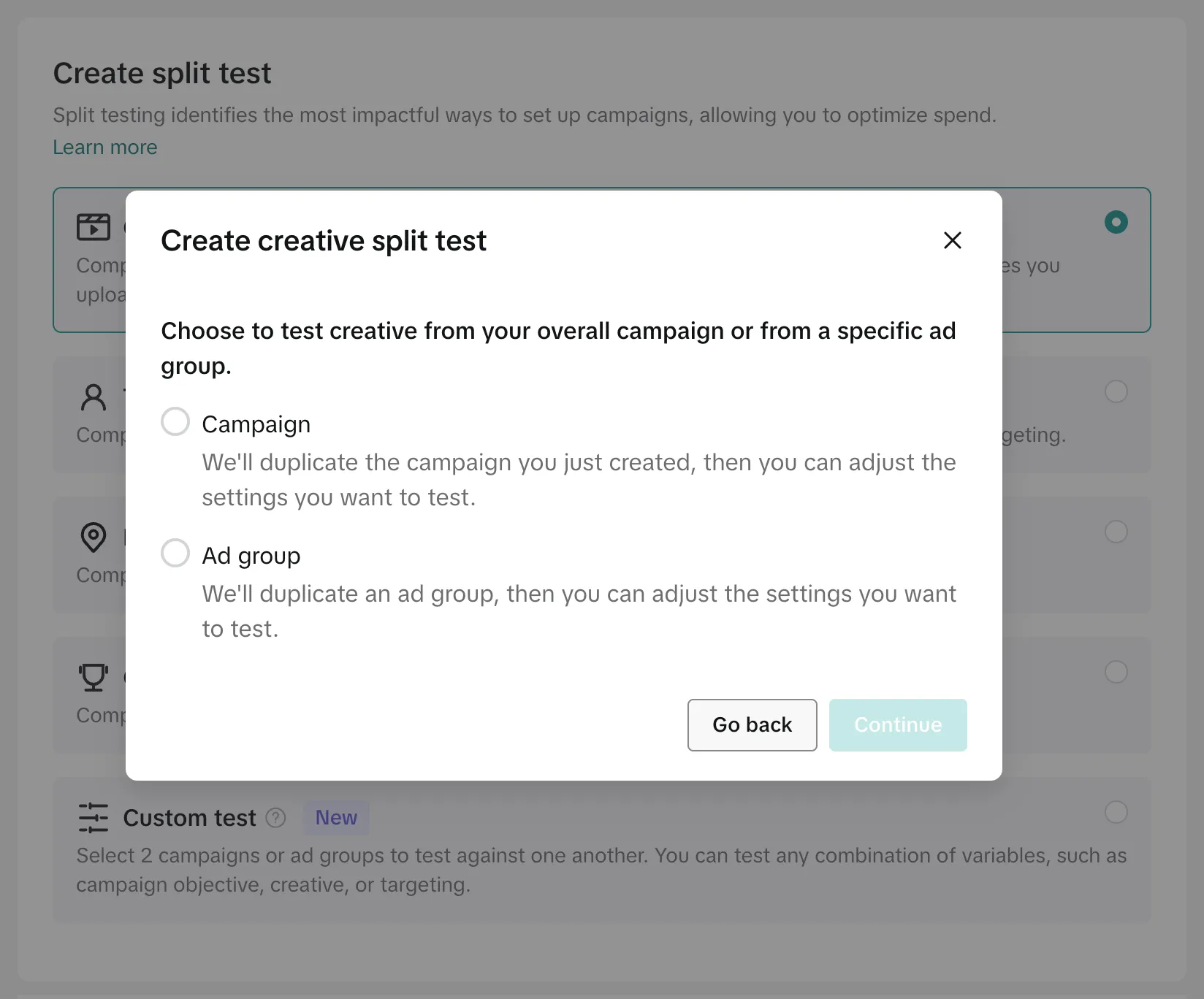Click the Custom test sliders icon
This screenshot has height=999, width=1204.
click(94, 818)
